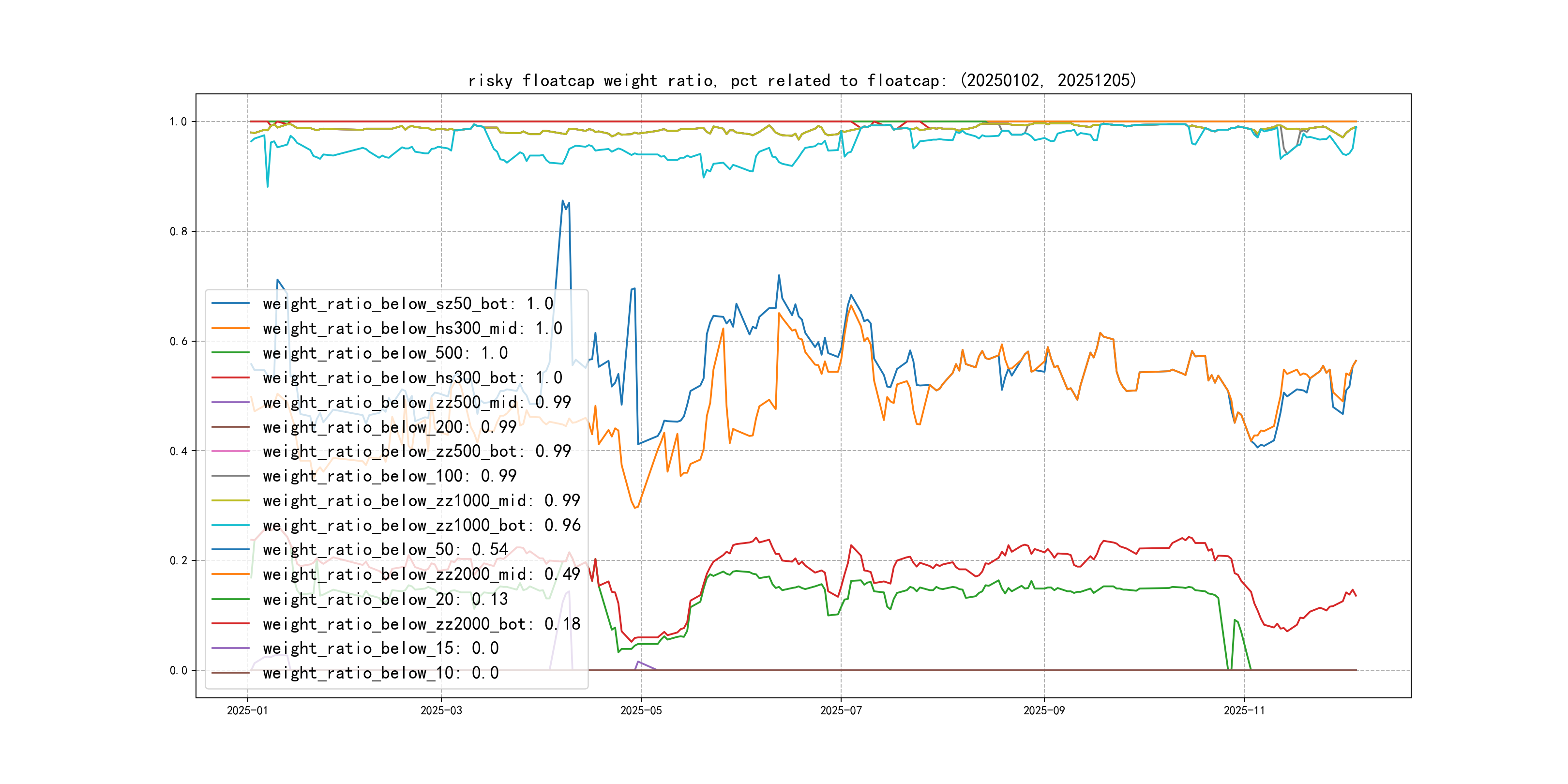Click the chart title text
The width and height of the screenshot is (1568, 784).
(801, 80)
